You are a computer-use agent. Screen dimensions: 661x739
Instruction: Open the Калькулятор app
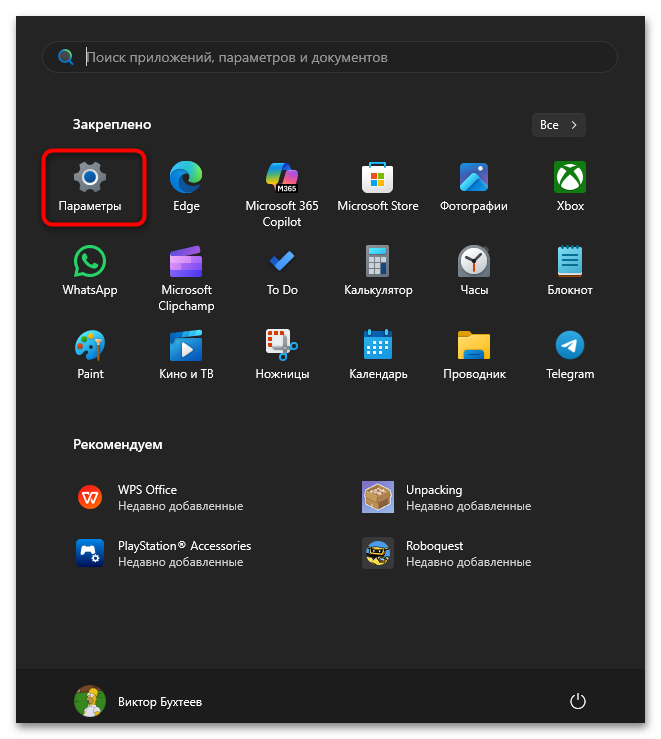(x=378, y=271)
